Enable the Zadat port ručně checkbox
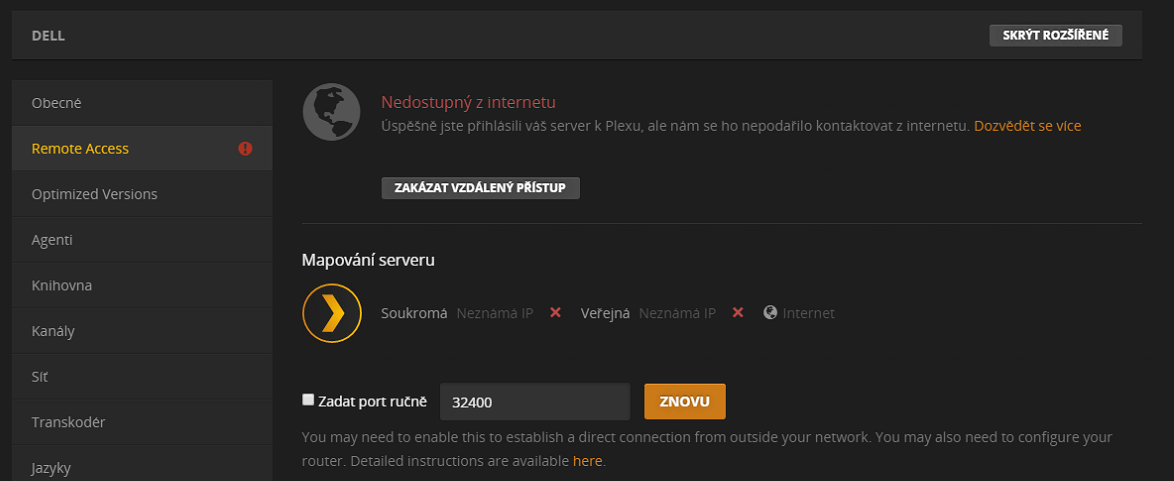 click(308, 400)
